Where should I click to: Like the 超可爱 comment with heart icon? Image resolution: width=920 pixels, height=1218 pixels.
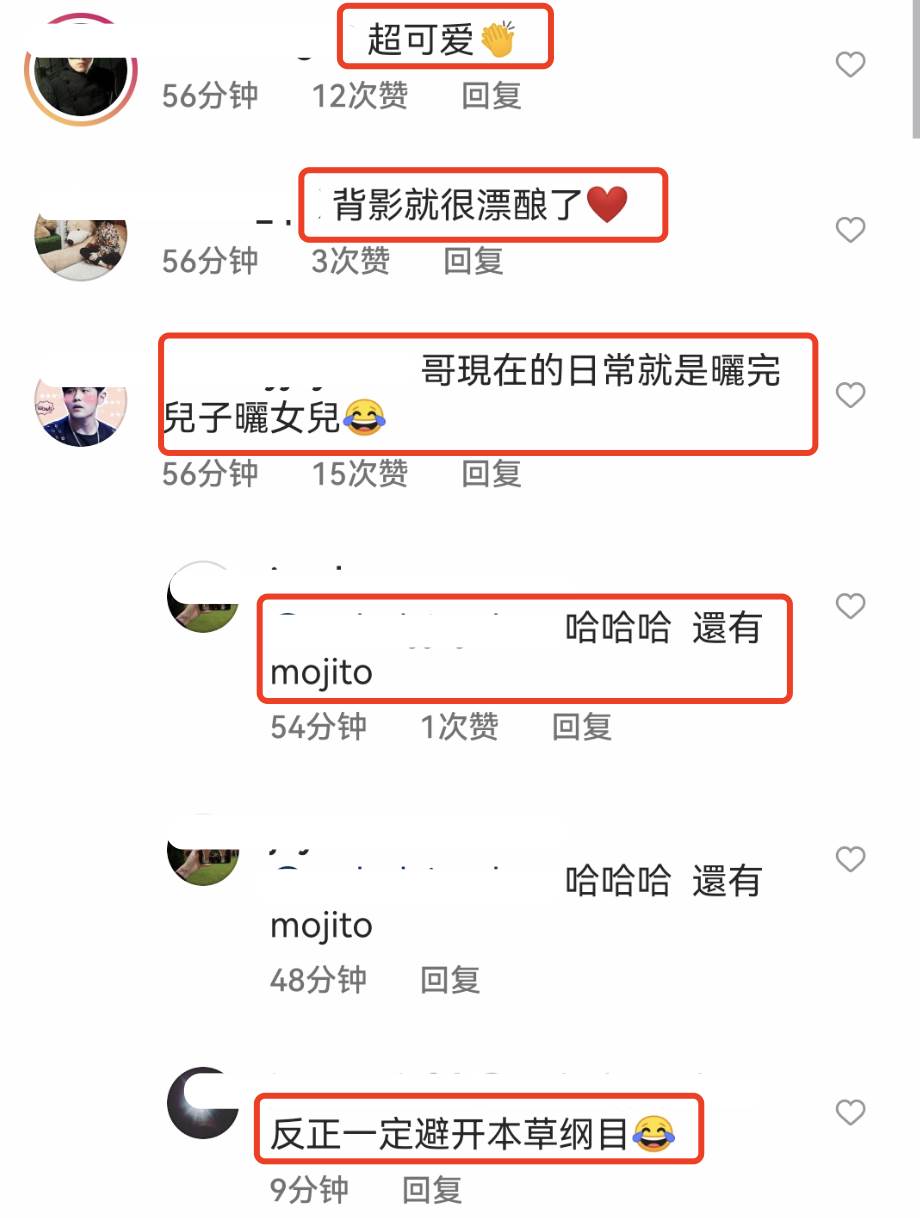(x=850, y=65)
